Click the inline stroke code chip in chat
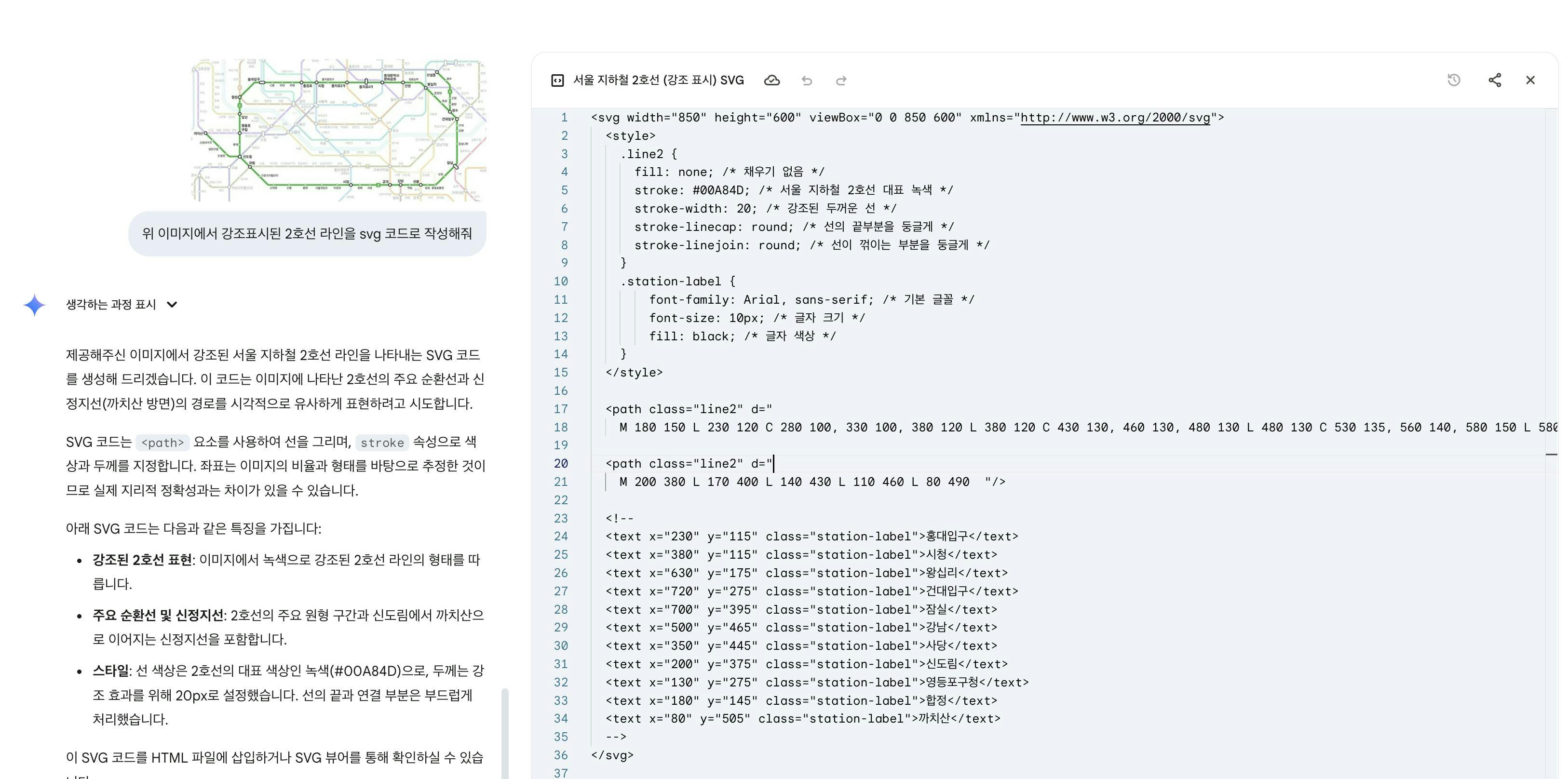This screenshot has height=779, width=1568. 382,443
